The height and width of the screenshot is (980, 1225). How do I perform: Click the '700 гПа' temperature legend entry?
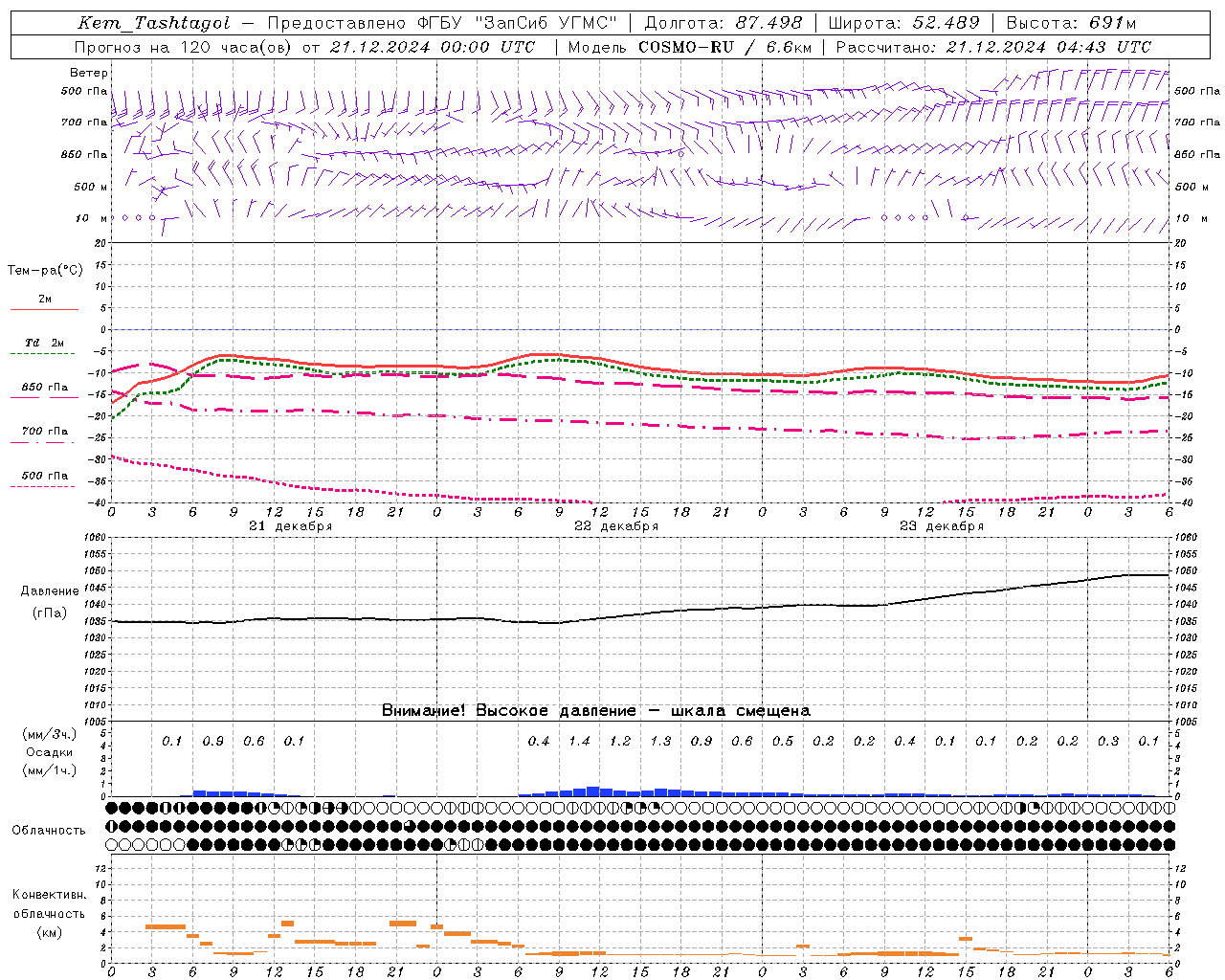(45, 432)
